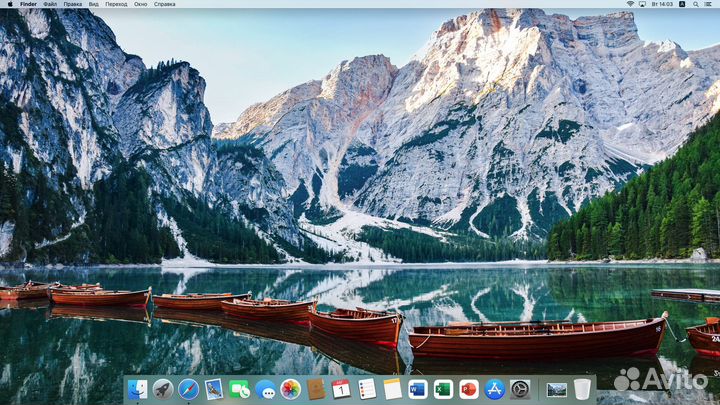Launch Launchpad rocket icon

[163, 389]
